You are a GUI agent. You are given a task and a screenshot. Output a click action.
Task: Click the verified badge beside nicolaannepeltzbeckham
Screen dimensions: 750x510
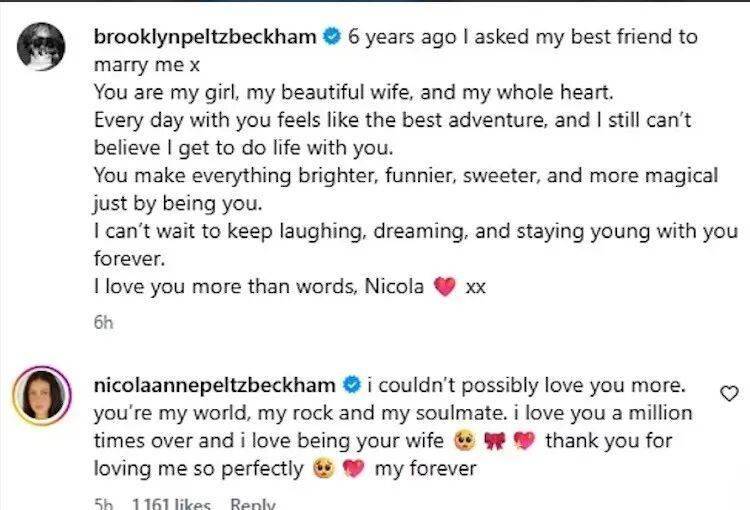[352, 385]
